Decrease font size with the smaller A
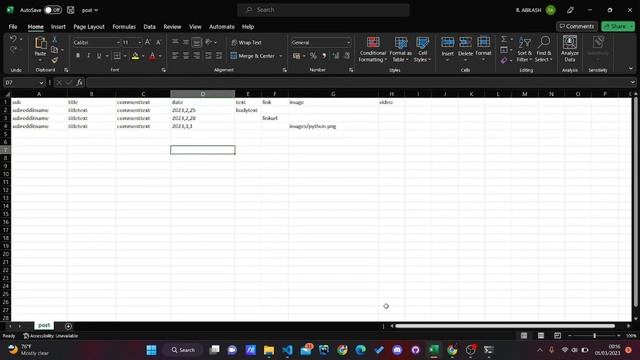The height and width of the screenshot is (360, 640). click(x=158, y=42)
